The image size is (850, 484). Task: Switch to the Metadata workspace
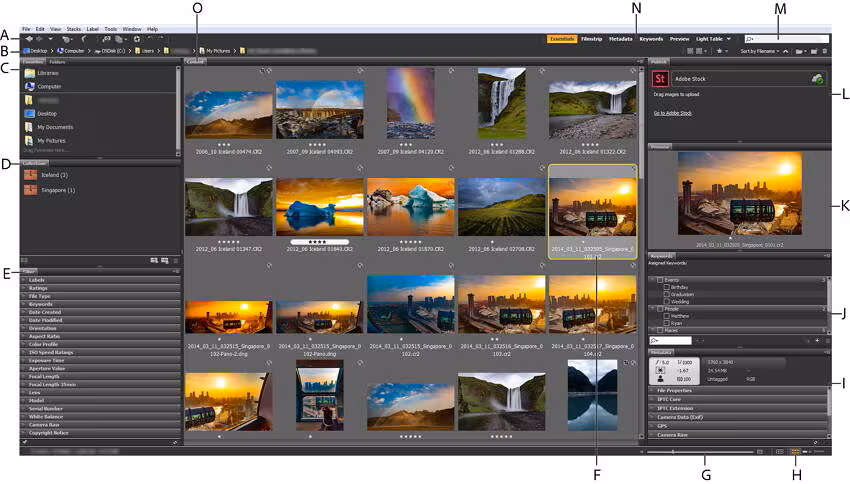[621, 39]
